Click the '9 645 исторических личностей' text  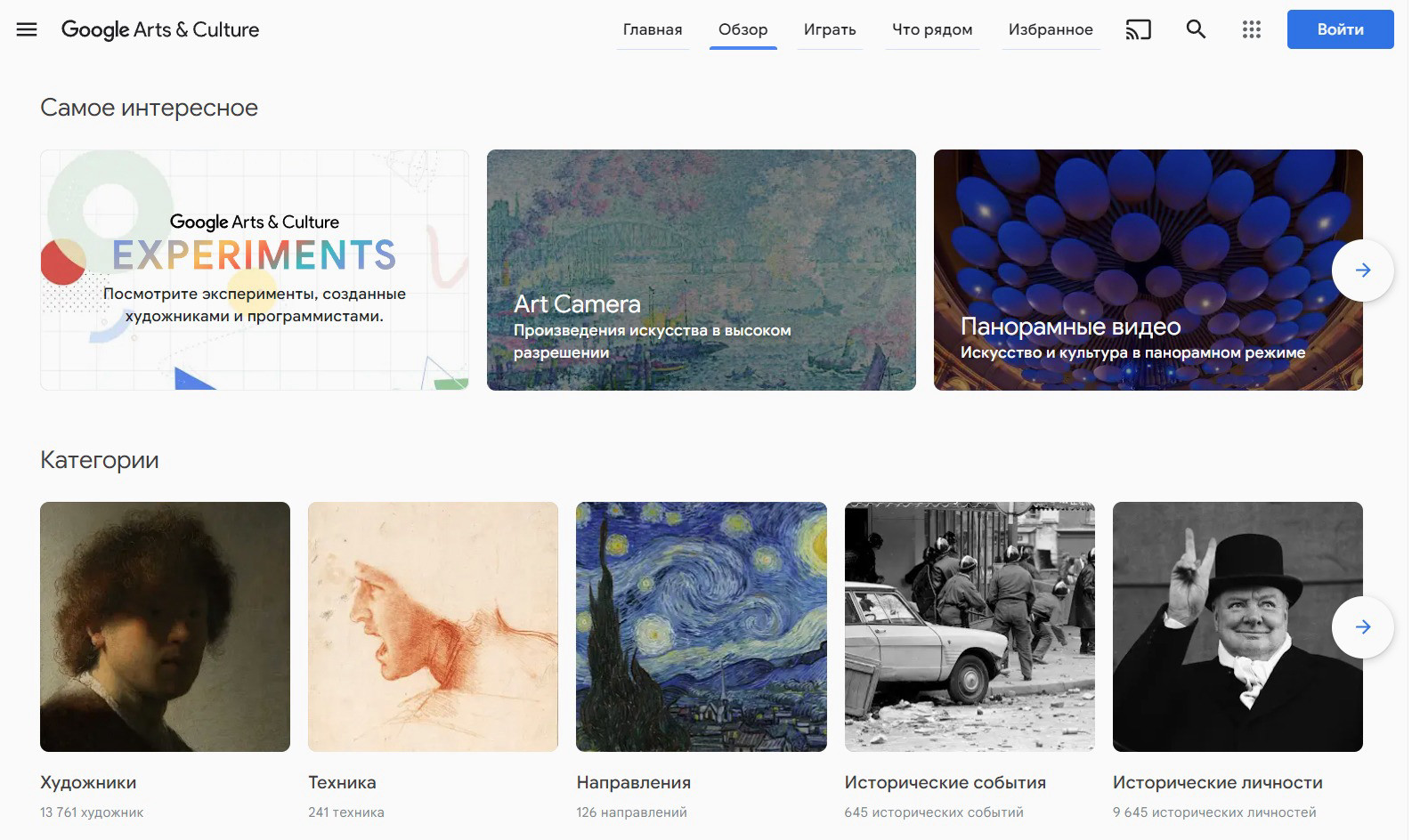tap(1214, 812)
